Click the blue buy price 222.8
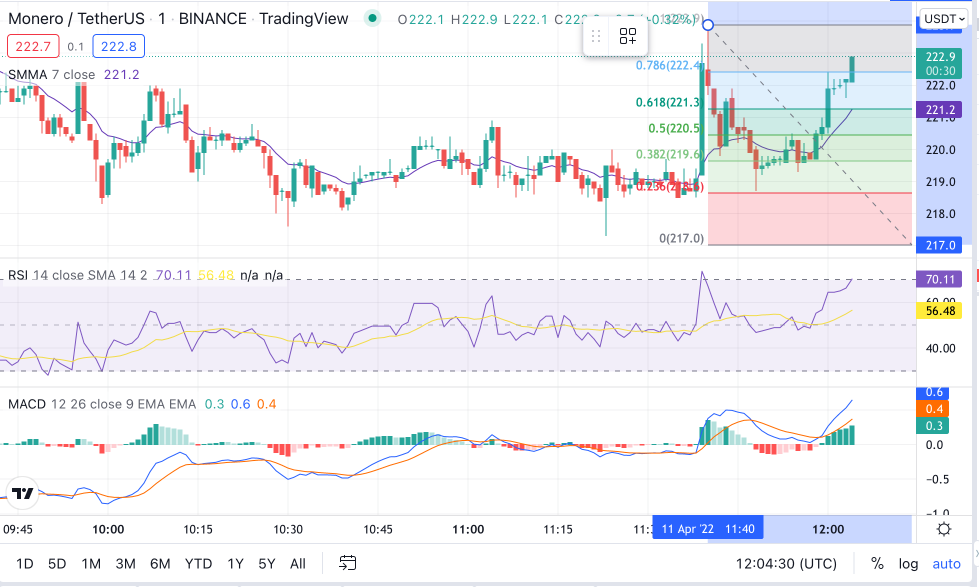The image size is (979, 587). tap(119, 46)
